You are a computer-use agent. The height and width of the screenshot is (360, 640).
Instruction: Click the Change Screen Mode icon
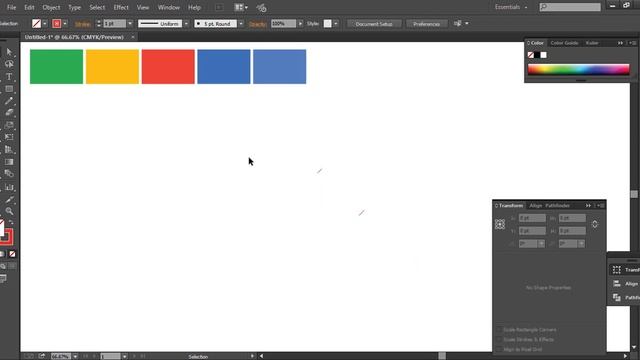[x=3, y=279]
